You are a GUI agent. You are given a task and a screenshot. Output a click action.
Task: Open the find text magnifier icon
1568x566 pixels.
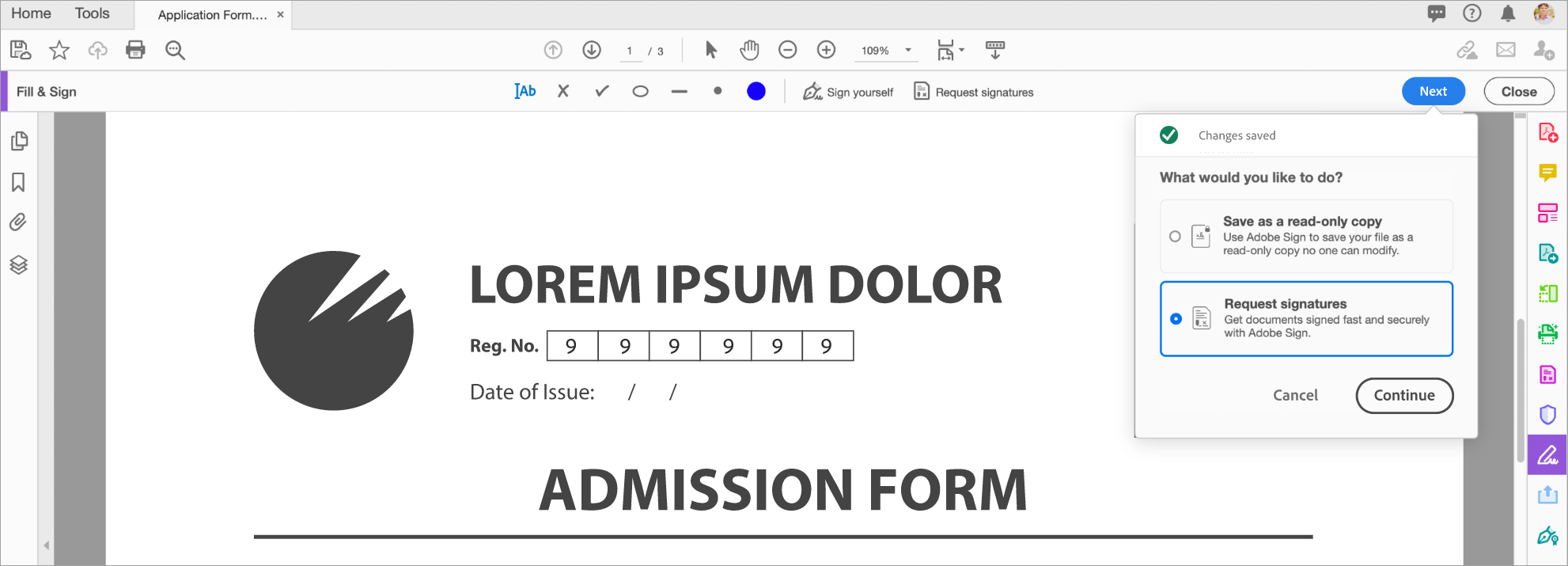pyautogui.click(x=175, y=51)
